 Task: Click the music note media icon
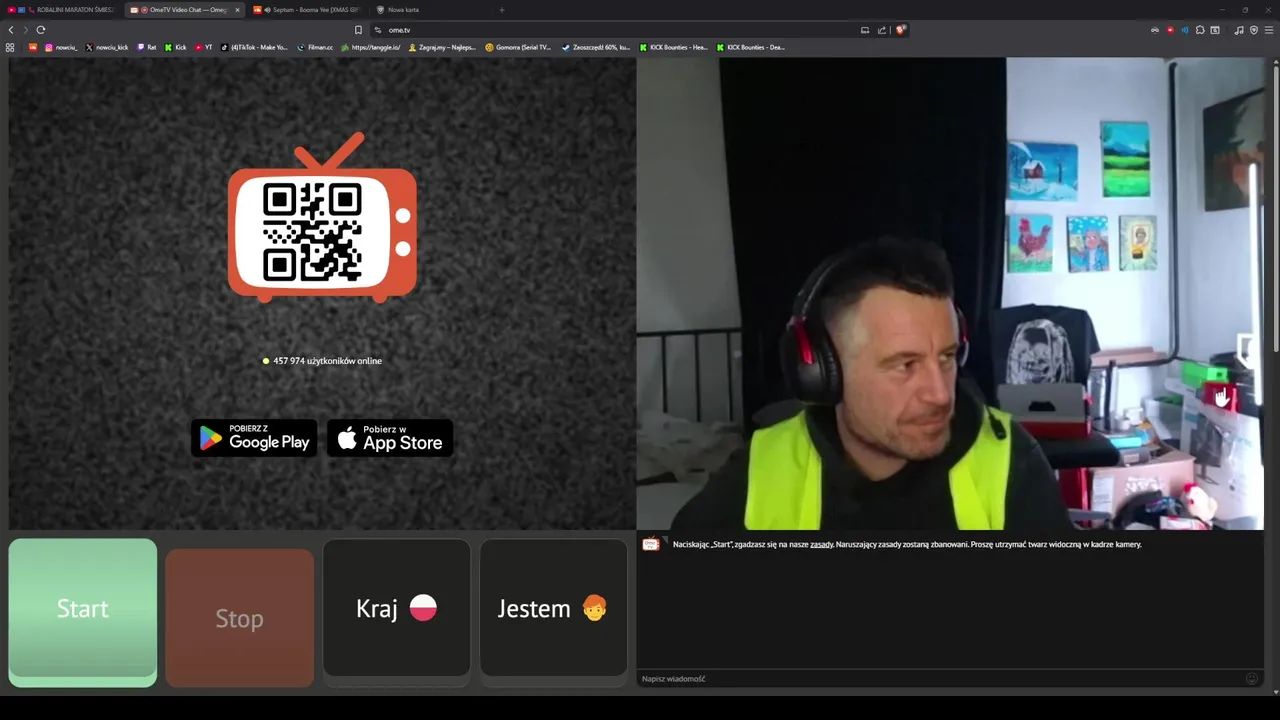(1239, 30)
